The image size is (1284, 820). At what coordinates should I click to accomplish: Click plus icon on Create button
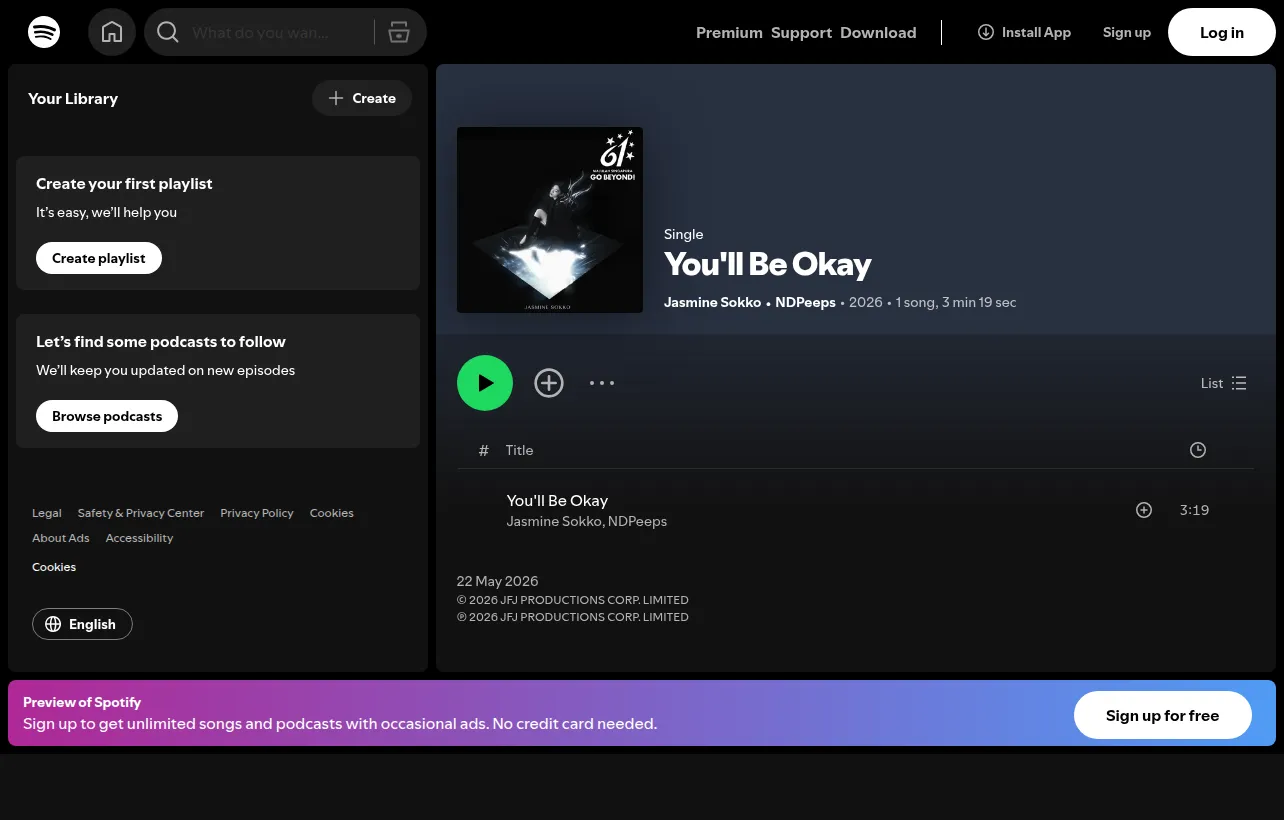[336, 98]
